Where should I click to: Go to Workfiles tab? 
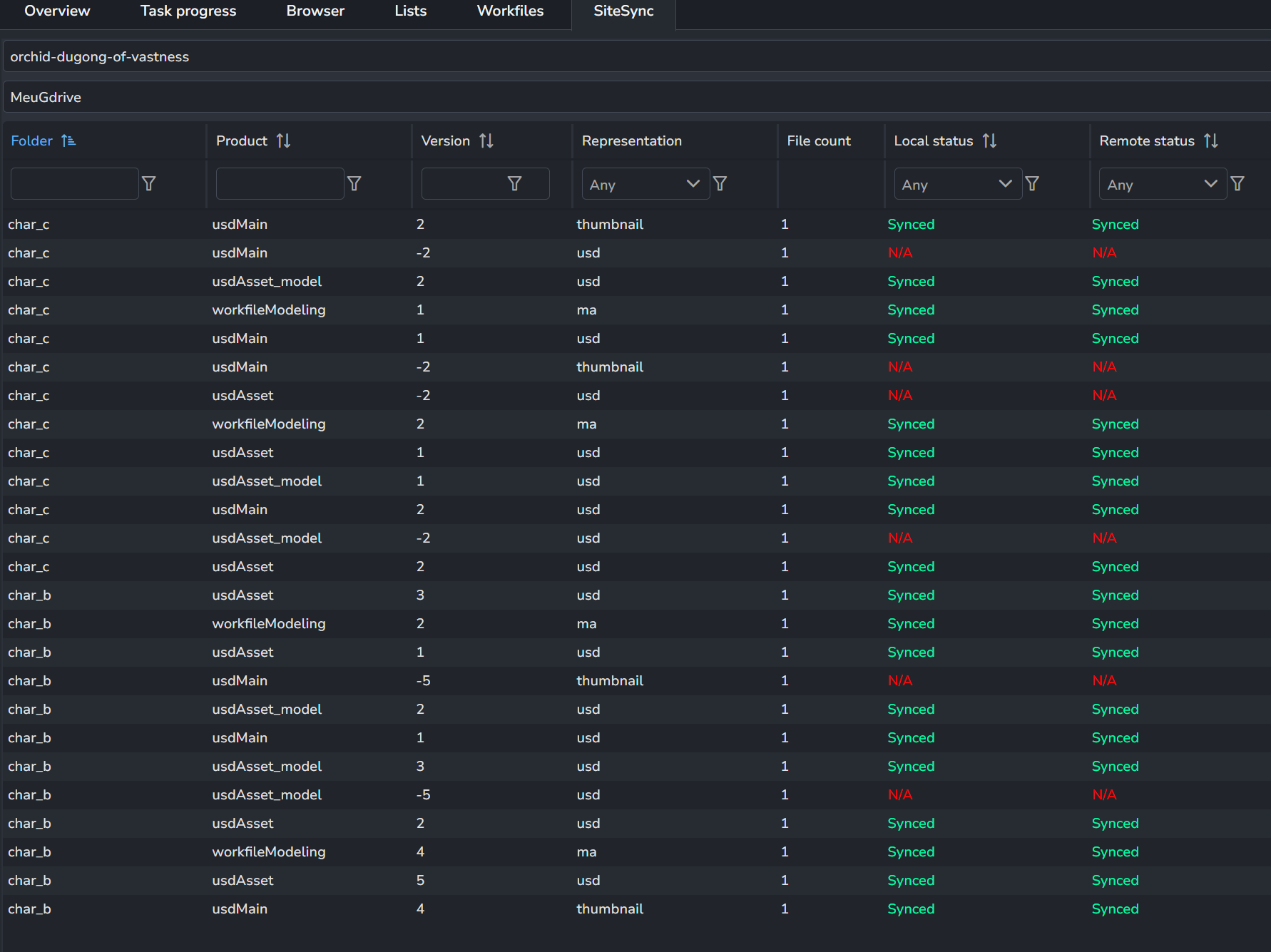pyautogui.click(x=511, y=11)
